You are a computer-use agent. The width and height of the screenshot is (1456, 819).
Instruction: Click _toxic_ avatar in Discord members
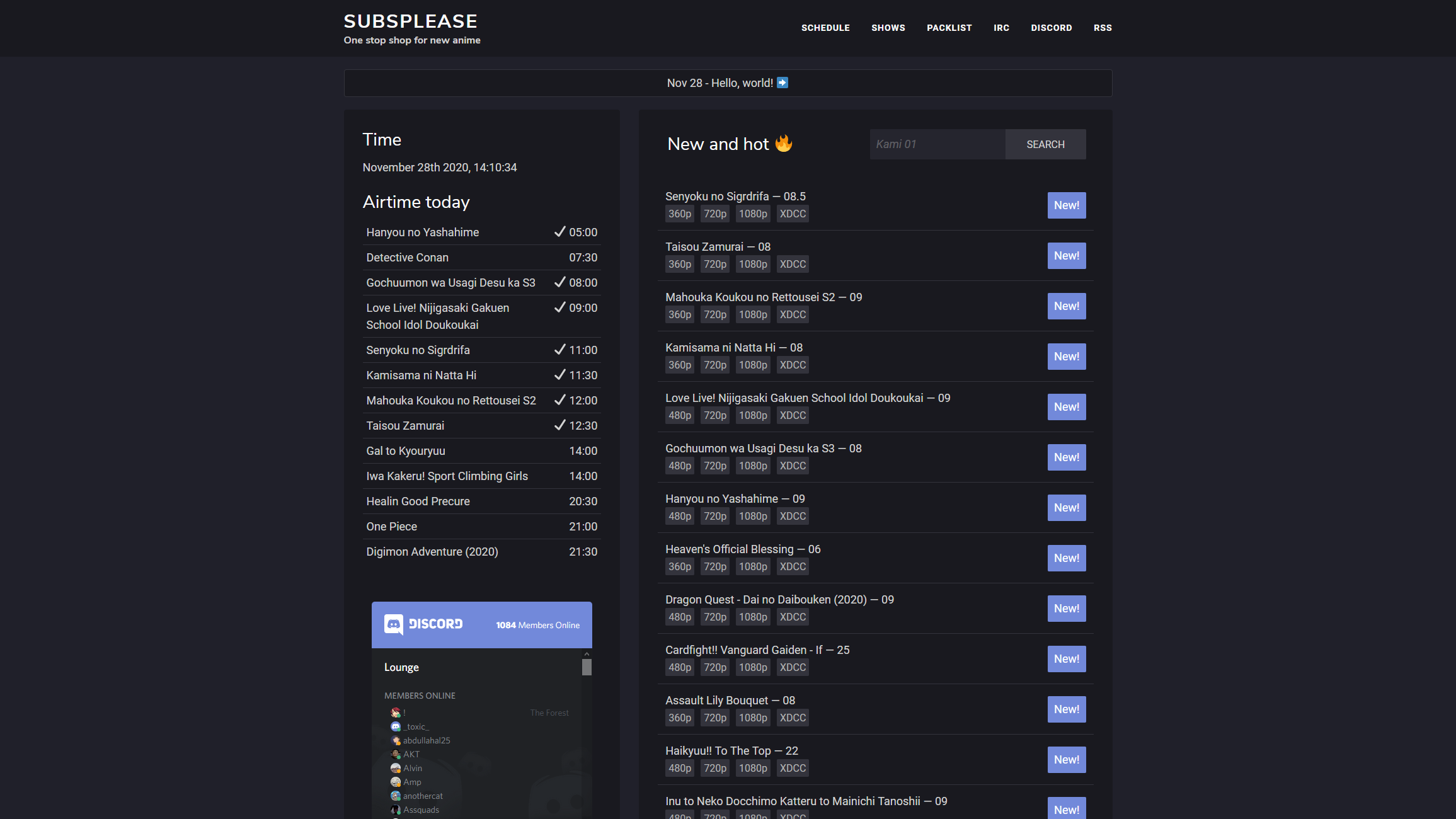click(396, 726)
